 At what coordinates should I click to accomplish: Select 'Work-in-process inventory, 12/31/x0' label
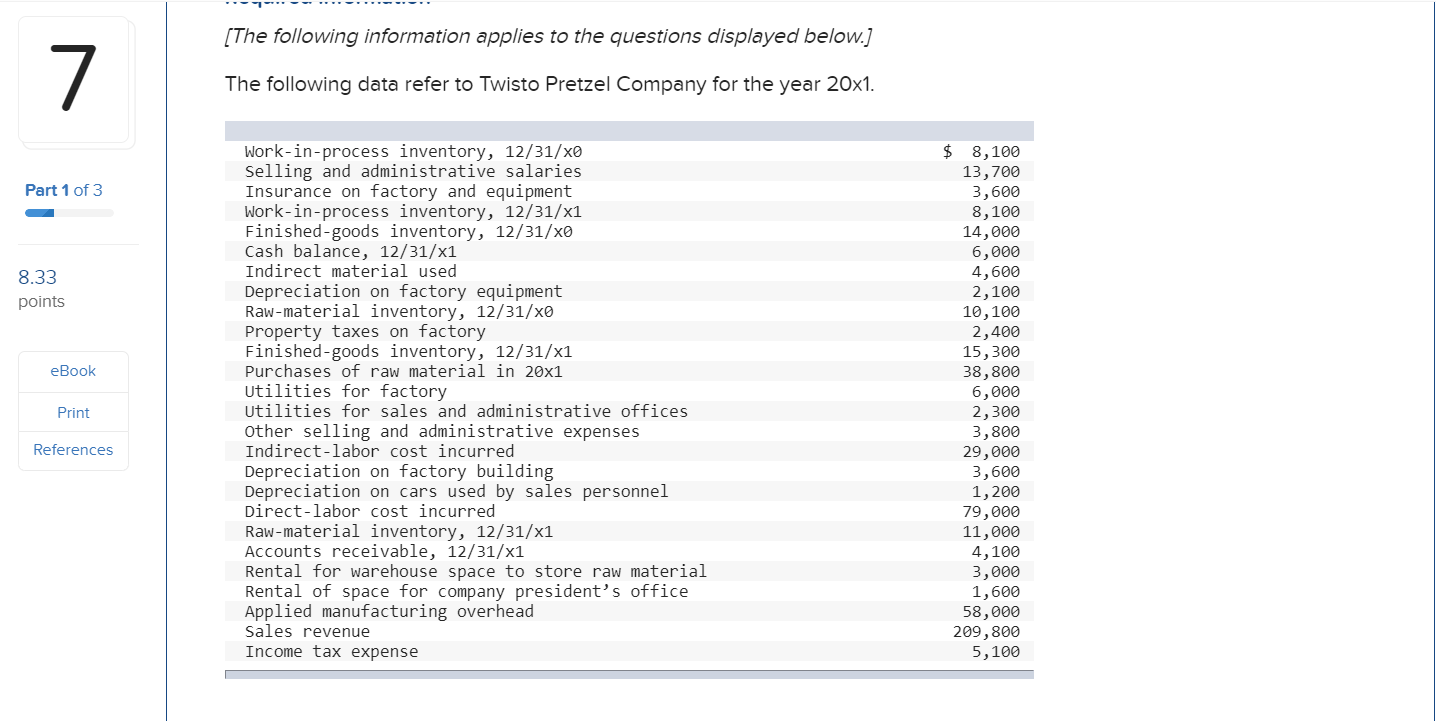pos(413,151)
